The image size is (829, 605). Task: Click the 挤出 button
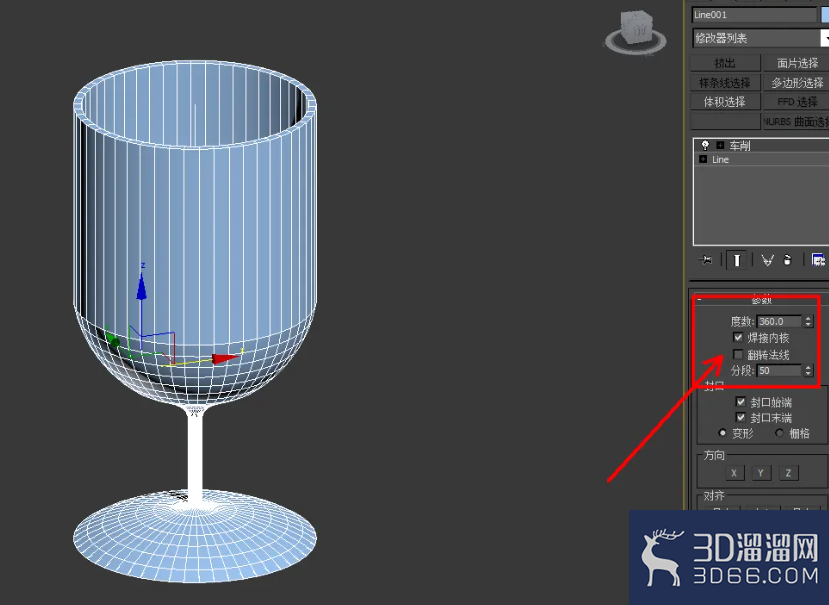pyautogui.click(x=725, y=63)
